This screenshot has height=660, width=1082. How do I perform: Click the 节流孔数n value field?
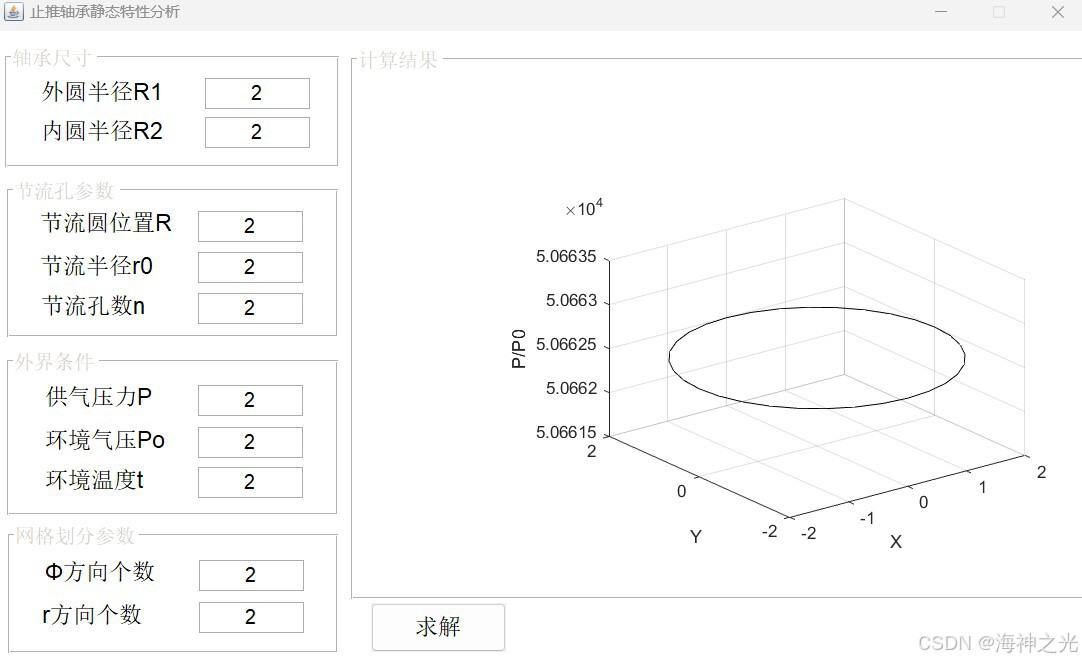(x=250, y=308)
